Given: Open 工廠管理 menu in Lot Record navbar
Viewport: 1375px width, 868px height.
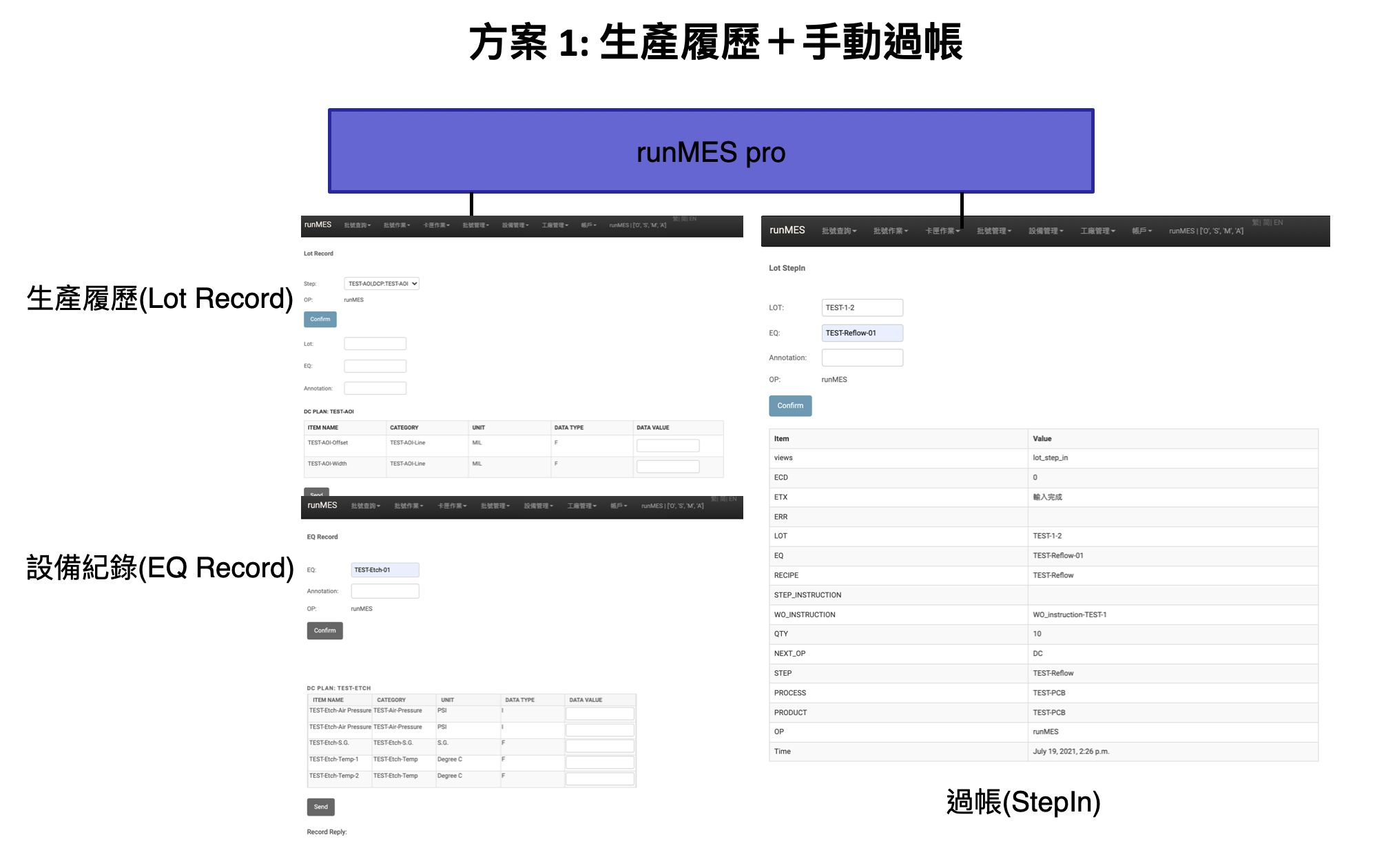Looking at the screenshot, I should (555, 225).
